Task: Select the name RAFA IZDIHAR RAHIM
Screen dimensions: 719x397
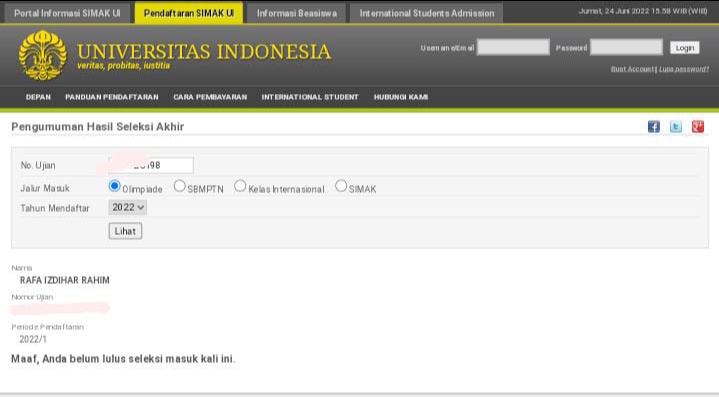Action: pos(65,280)
